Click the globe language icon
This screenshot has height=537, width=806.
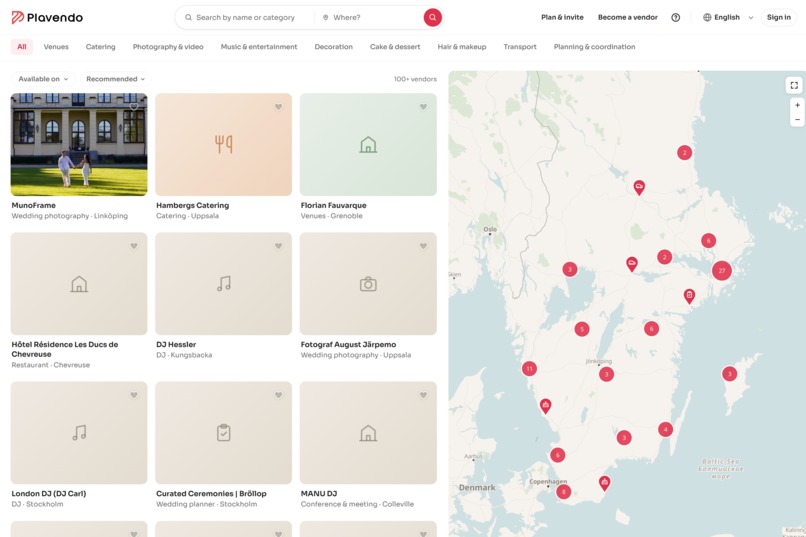tap(707, 17)
